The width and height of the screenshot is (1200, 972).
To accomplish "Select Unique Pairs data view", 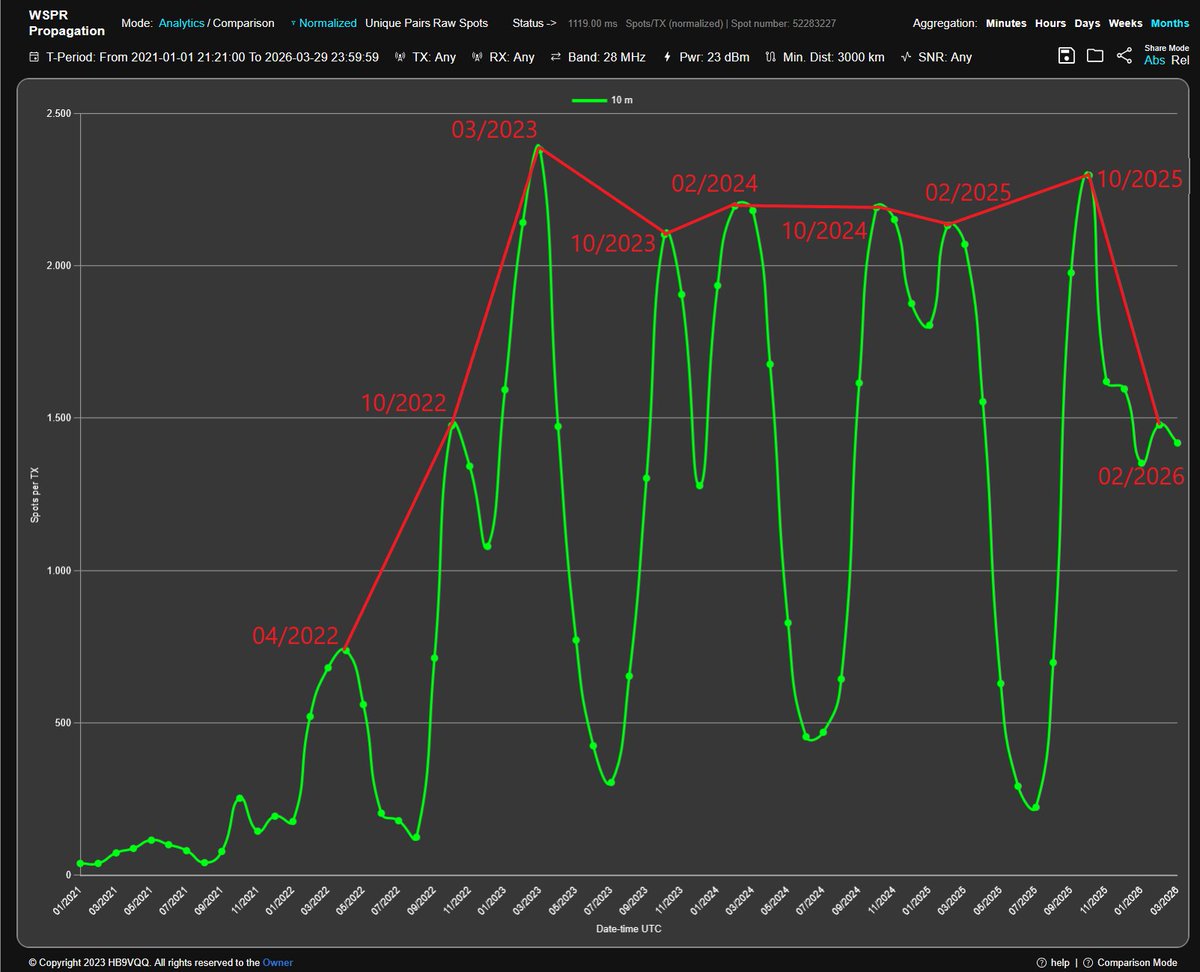I will coord(397,22).
